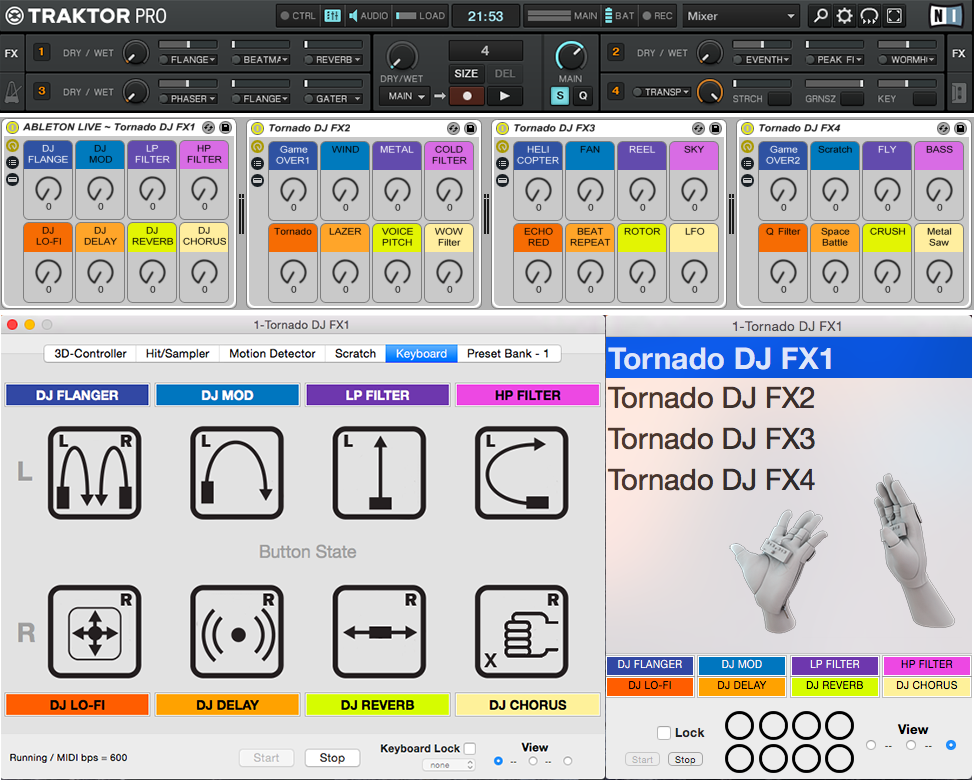Screen dimensions: 974x780
Task: Open Traktor preferences gear icon
Action: (844, 16)
